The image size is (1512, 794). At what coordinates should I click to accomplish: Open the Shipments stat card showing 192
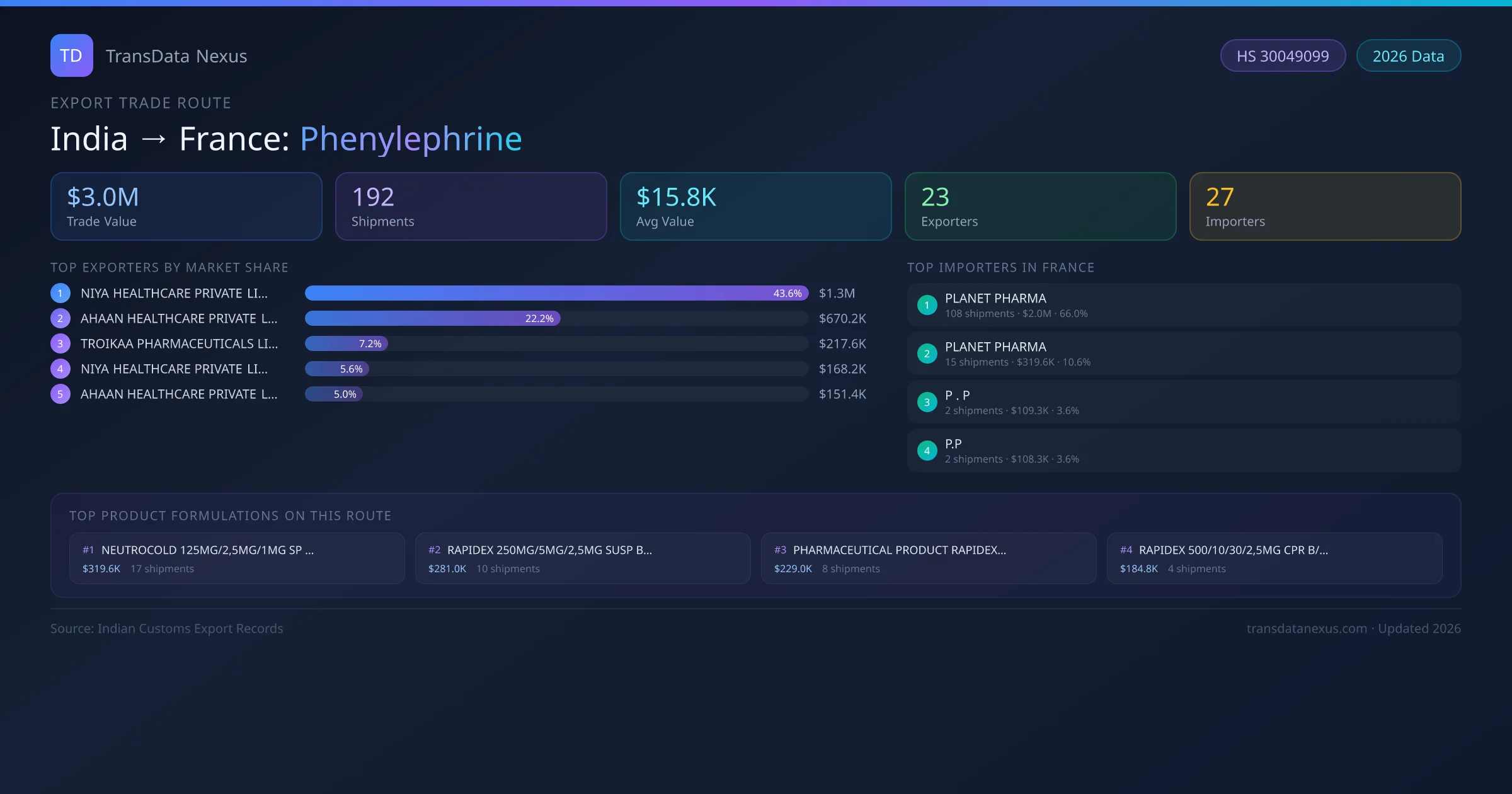[471, 206]
